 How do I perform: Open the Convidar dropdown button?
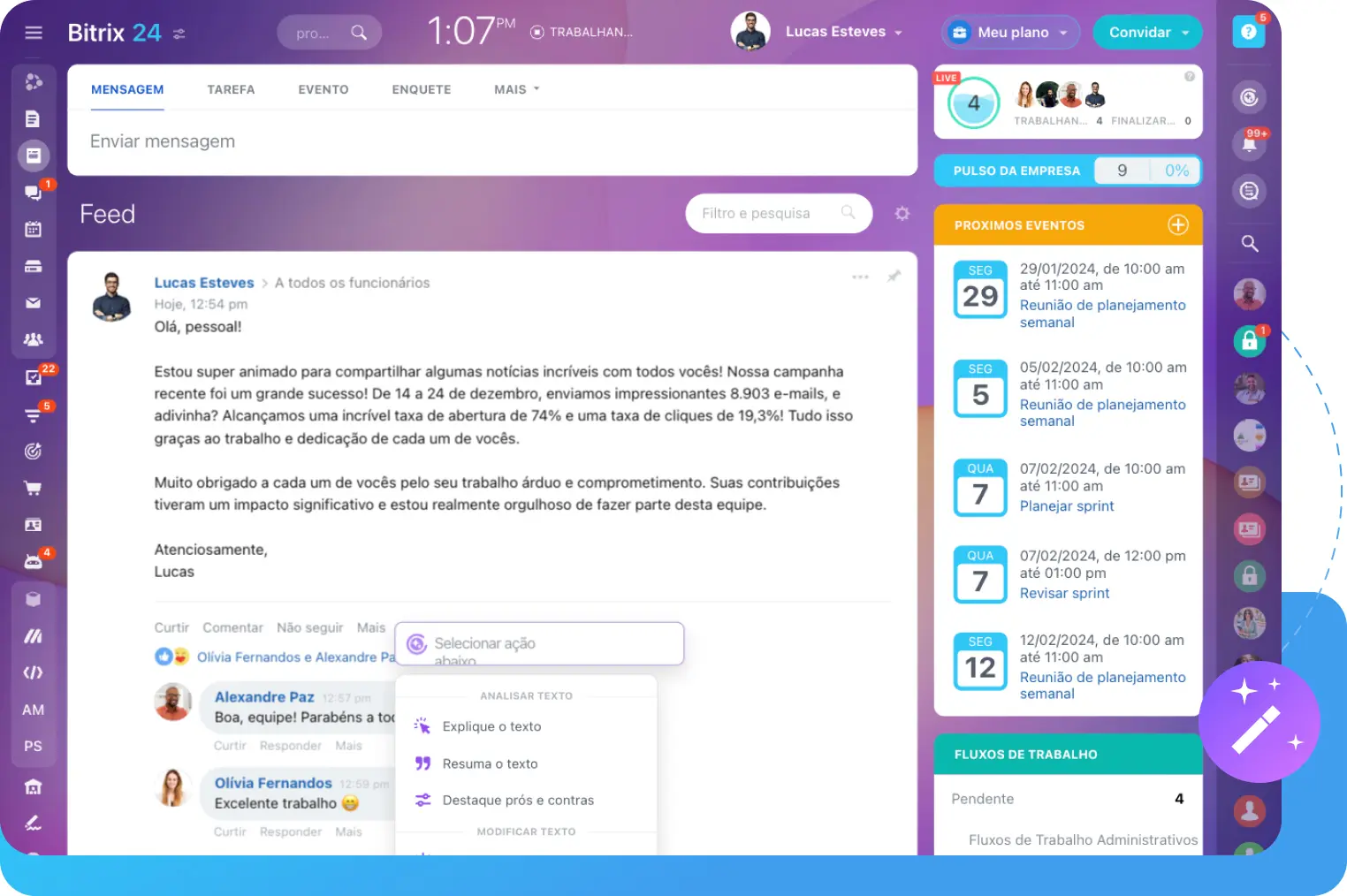point(1146,33)
